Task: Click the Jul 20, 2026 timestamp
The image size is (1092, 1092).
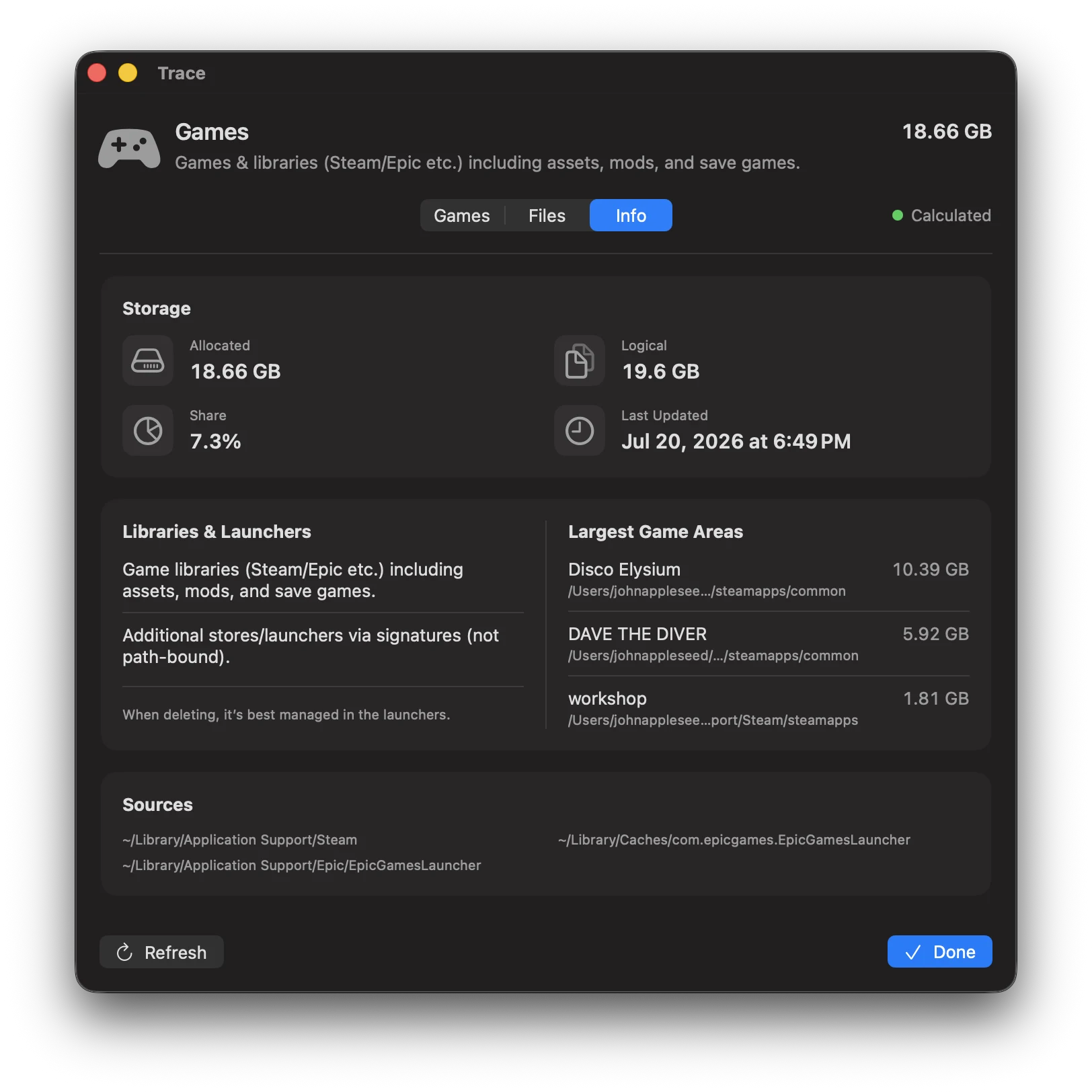Action: coord(736,441)
